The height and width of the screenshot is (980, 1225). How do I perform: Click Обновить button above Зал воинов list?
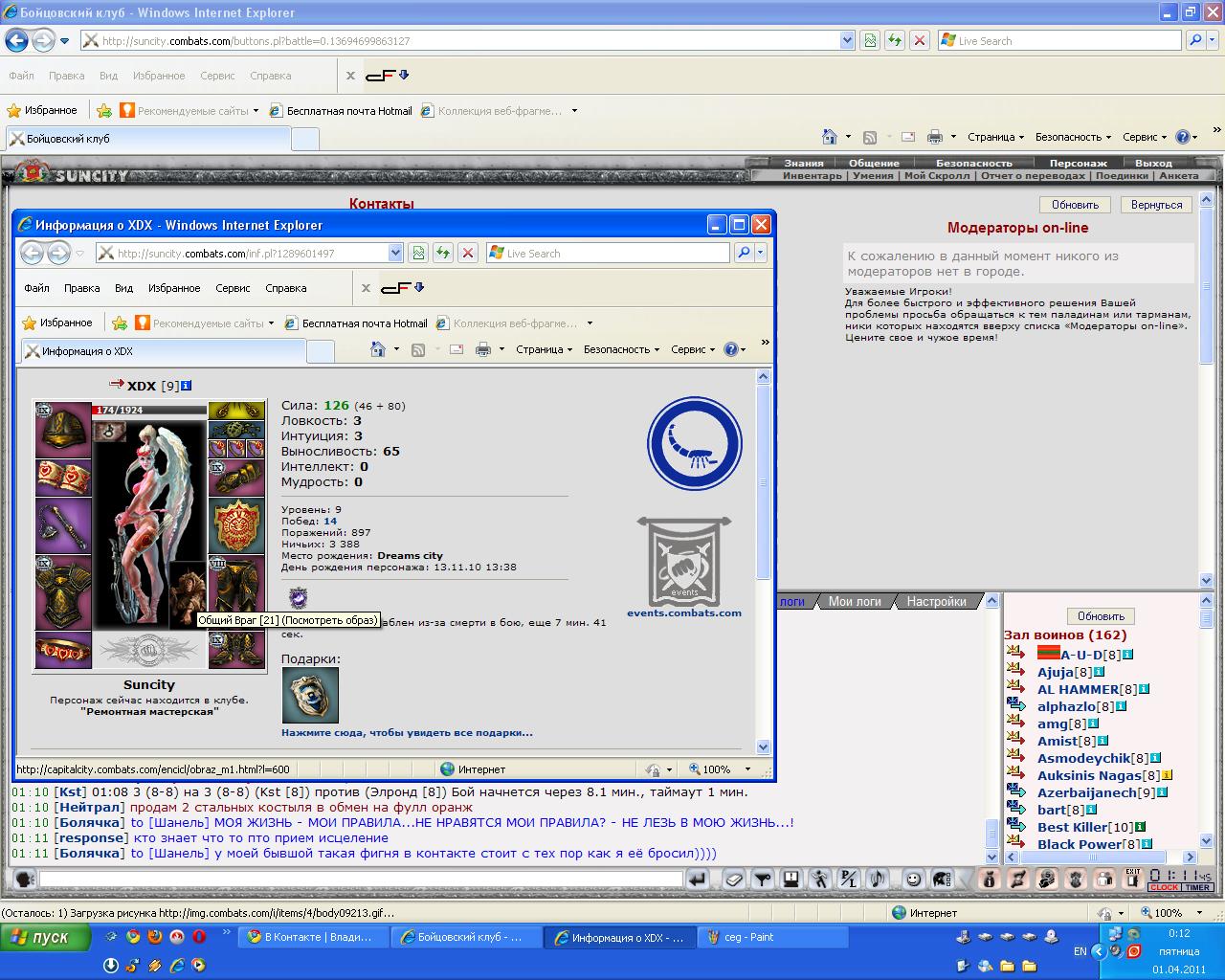[x=1101, y=616]
